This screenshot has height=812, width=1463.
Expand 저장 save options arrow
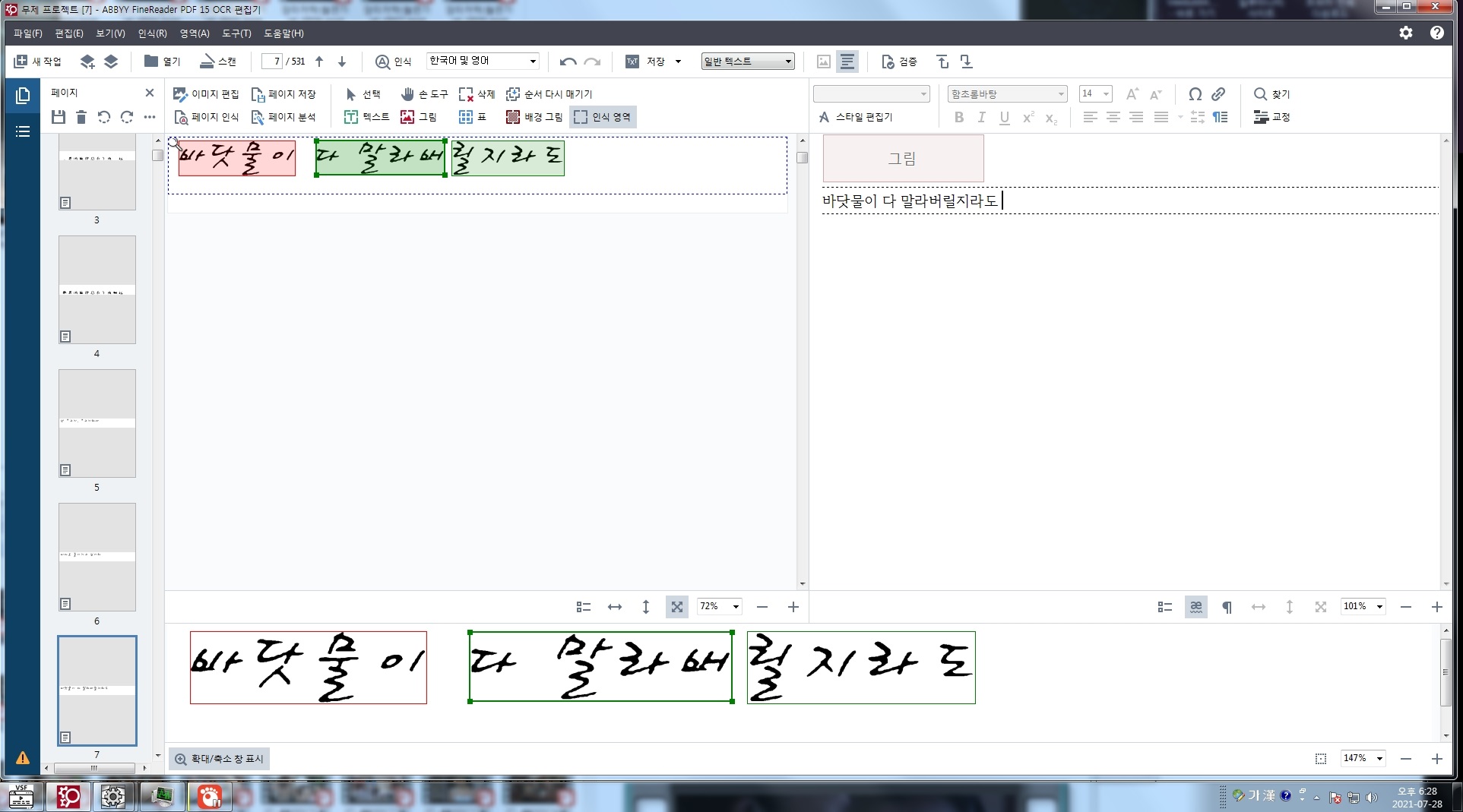coord(678,62)
